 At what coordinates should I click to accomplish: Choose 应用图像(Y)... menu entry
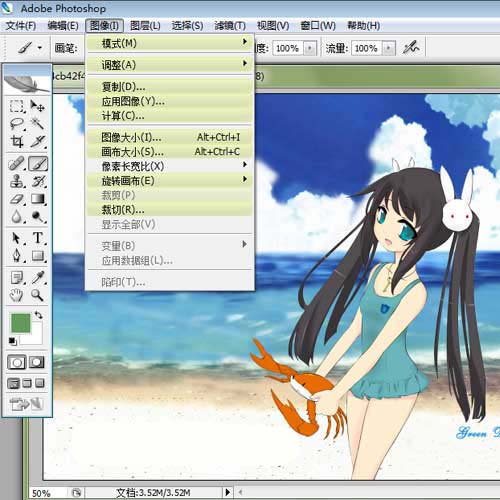pos(169,101)
